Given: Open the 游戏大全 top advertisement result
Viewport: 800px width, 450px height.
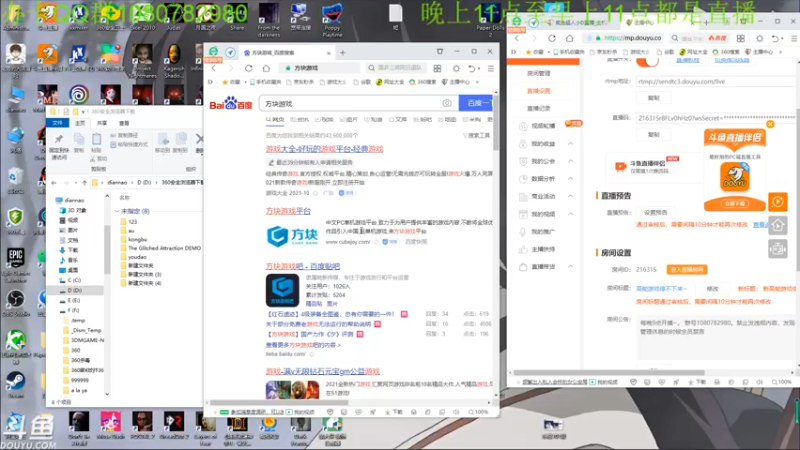Looking at the screenshot, I should coord(324,149).
